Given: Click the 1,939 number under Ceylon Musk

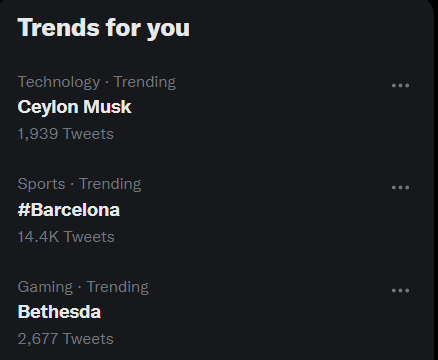Looking at the screenshot, I should point(38,134).
